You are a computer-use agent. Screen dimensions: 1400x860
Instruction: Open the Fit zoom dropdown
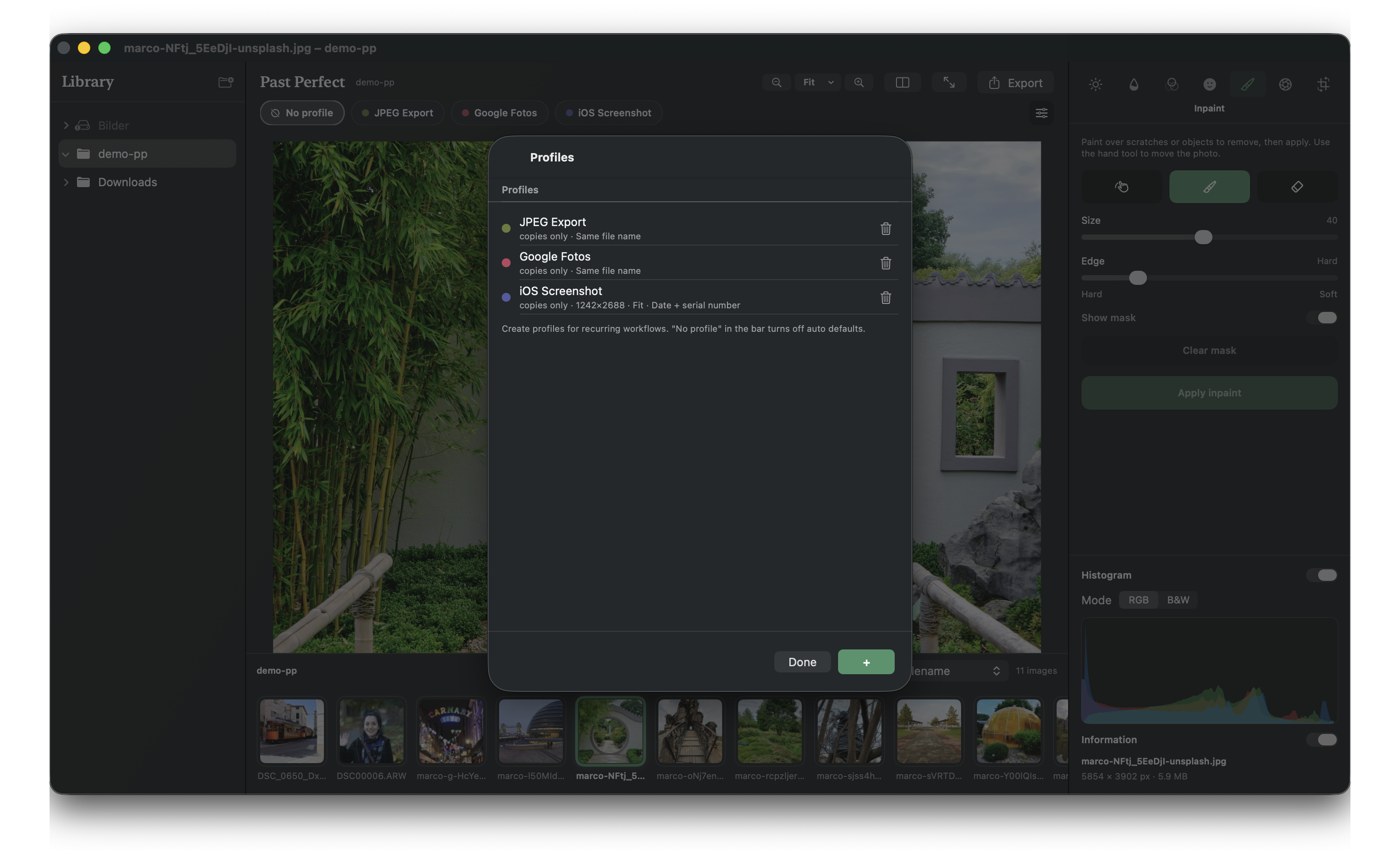point(817,82)
